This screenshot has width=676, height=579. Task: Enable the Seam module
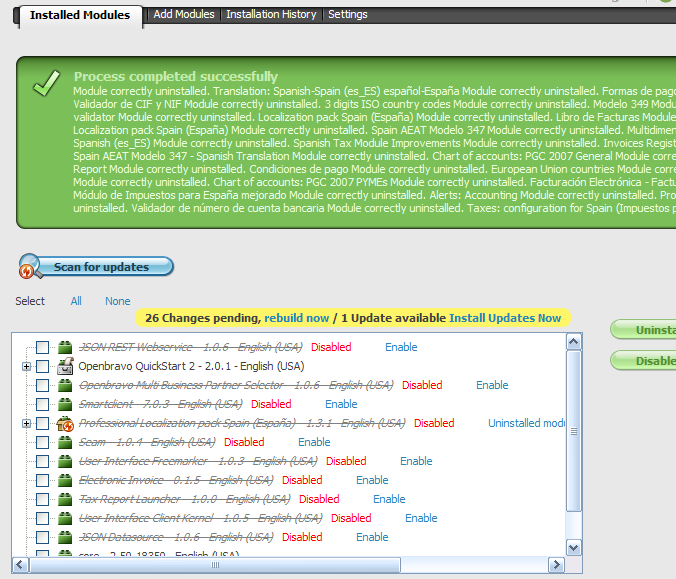[314, 442]
